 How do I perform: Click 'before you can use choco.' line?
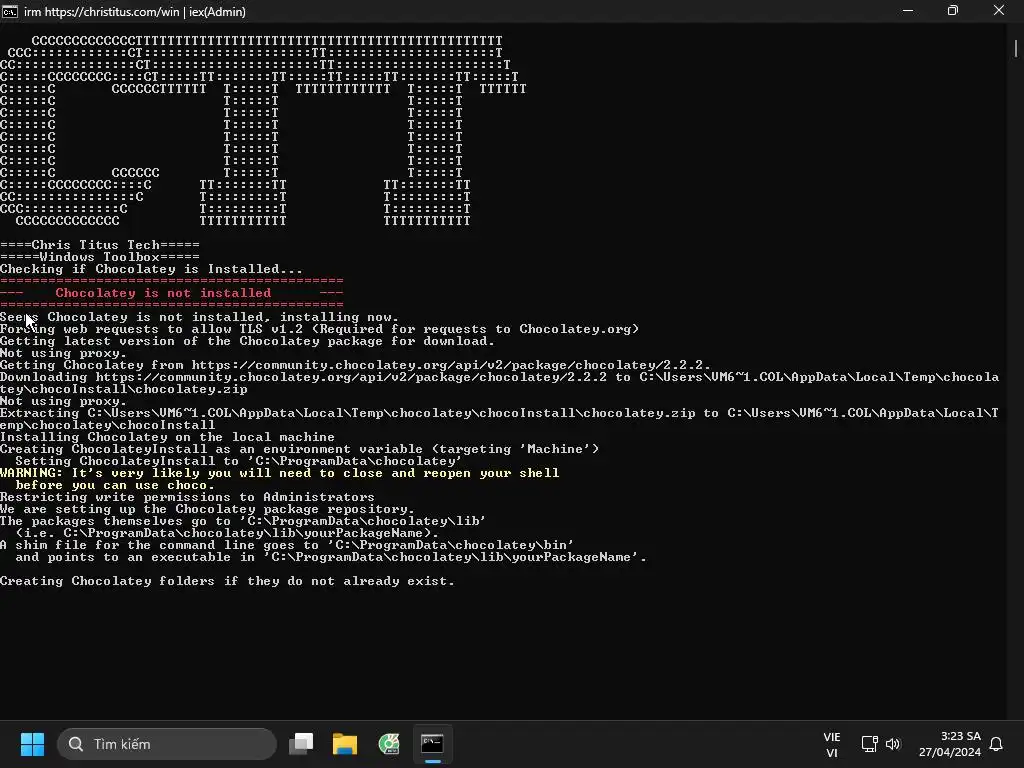[115, 485]
